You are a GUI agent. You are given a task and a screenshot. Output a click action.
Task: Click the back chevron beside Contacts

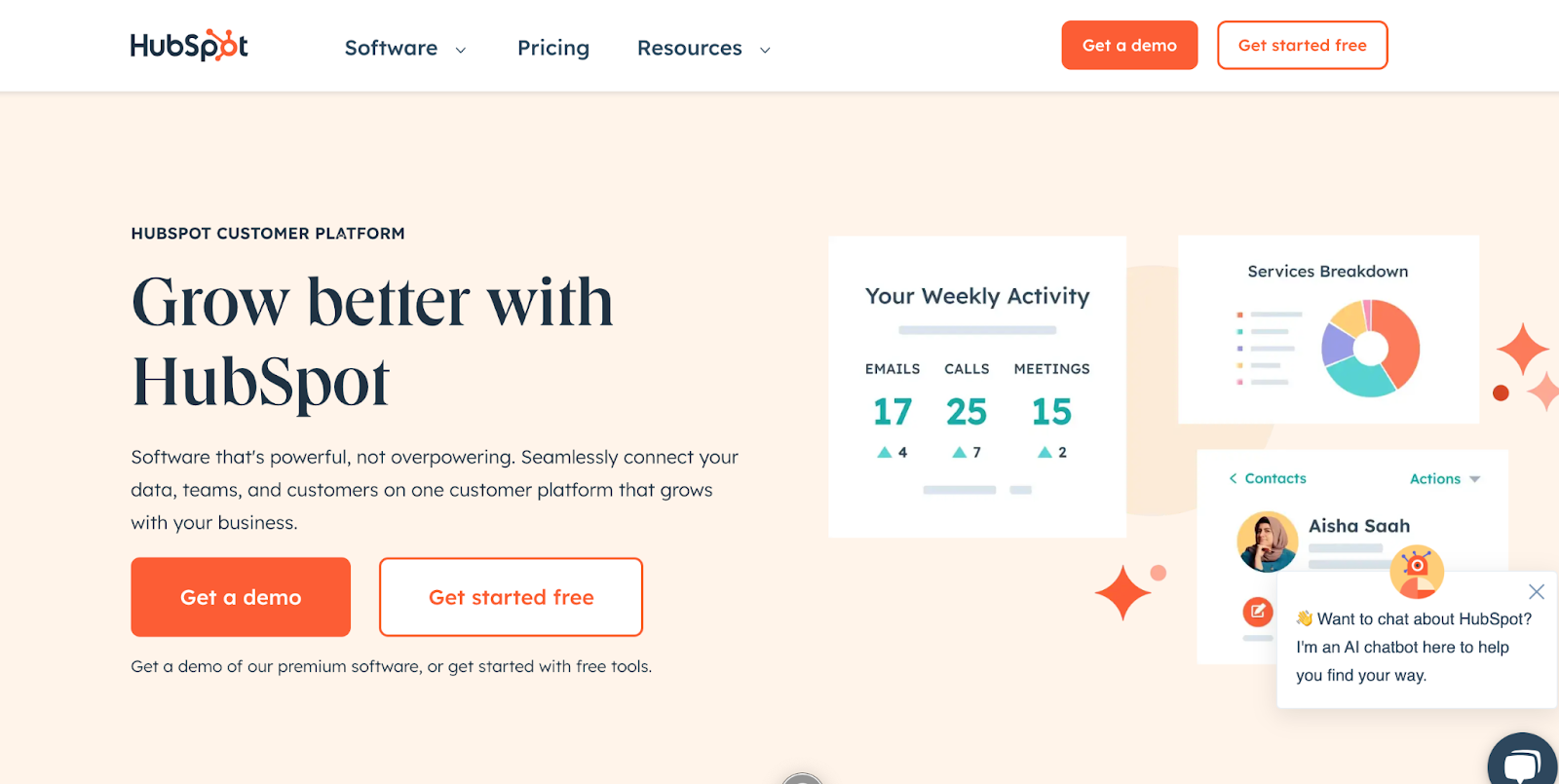point(1233,478)
